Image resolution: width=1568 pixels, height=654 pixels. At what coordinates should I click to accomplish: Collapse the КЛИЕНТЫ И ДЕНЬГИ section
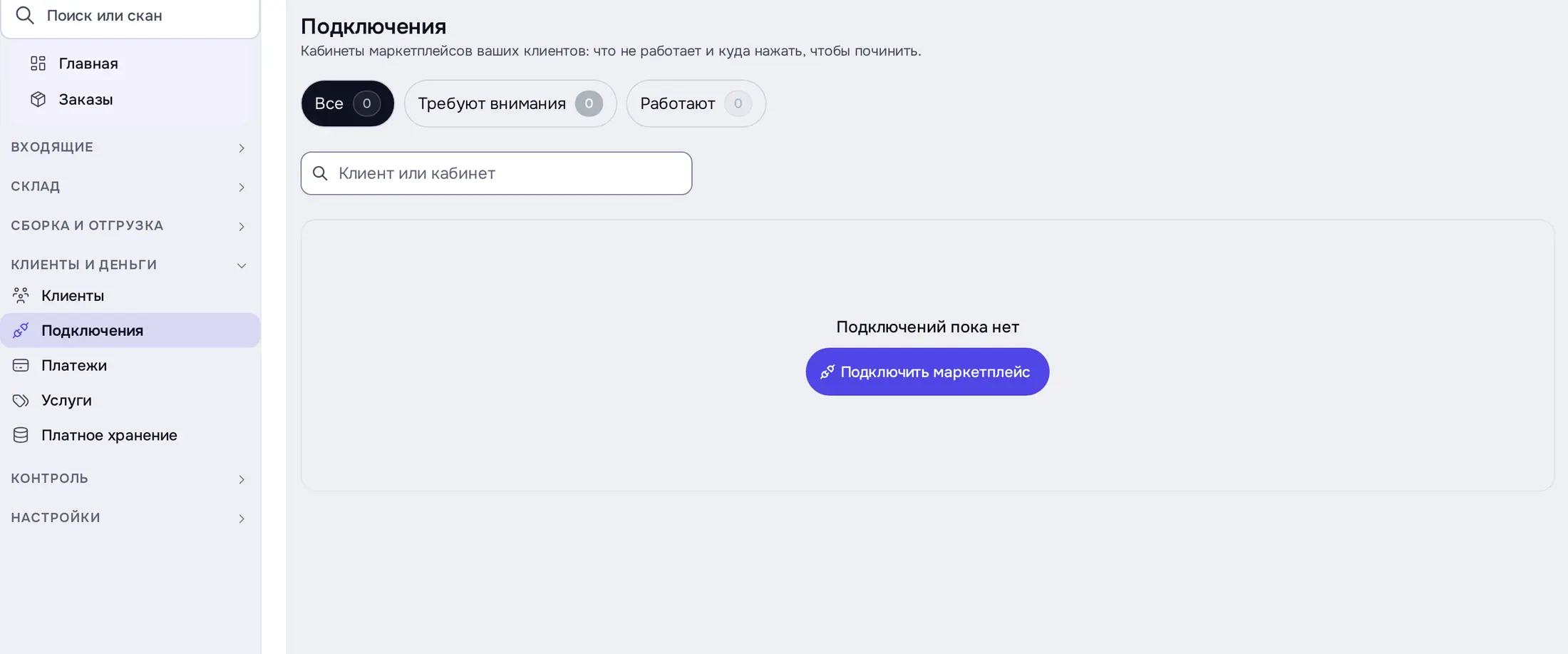[x=130, y=265]
